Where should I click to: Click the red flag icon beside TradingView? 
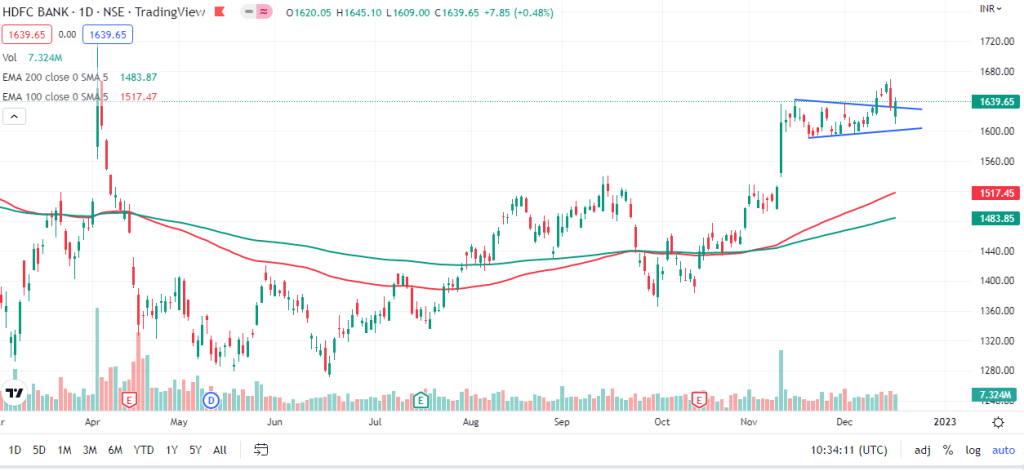266,12
